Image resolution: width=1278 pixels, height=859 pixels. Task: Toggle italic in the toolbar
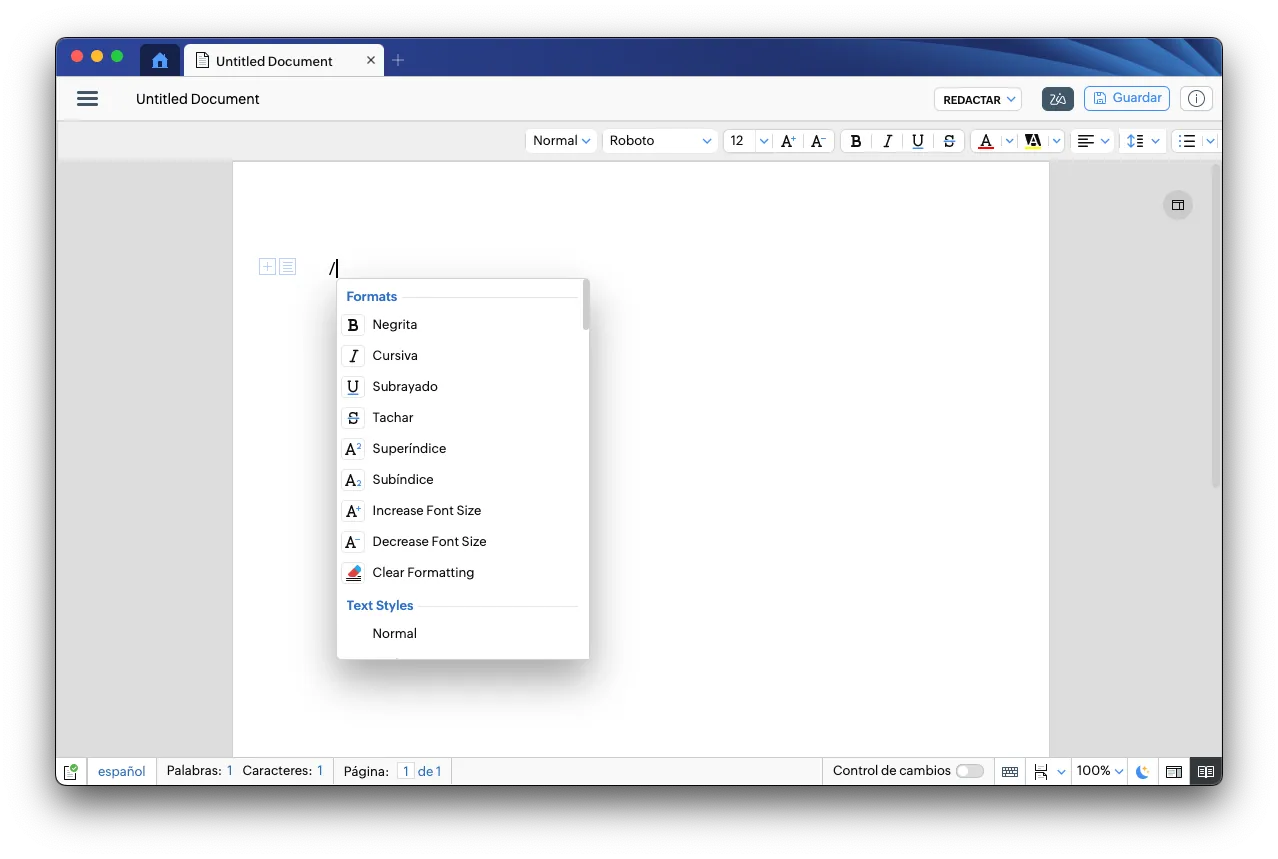pyautogui.click(x=887, y=141)
